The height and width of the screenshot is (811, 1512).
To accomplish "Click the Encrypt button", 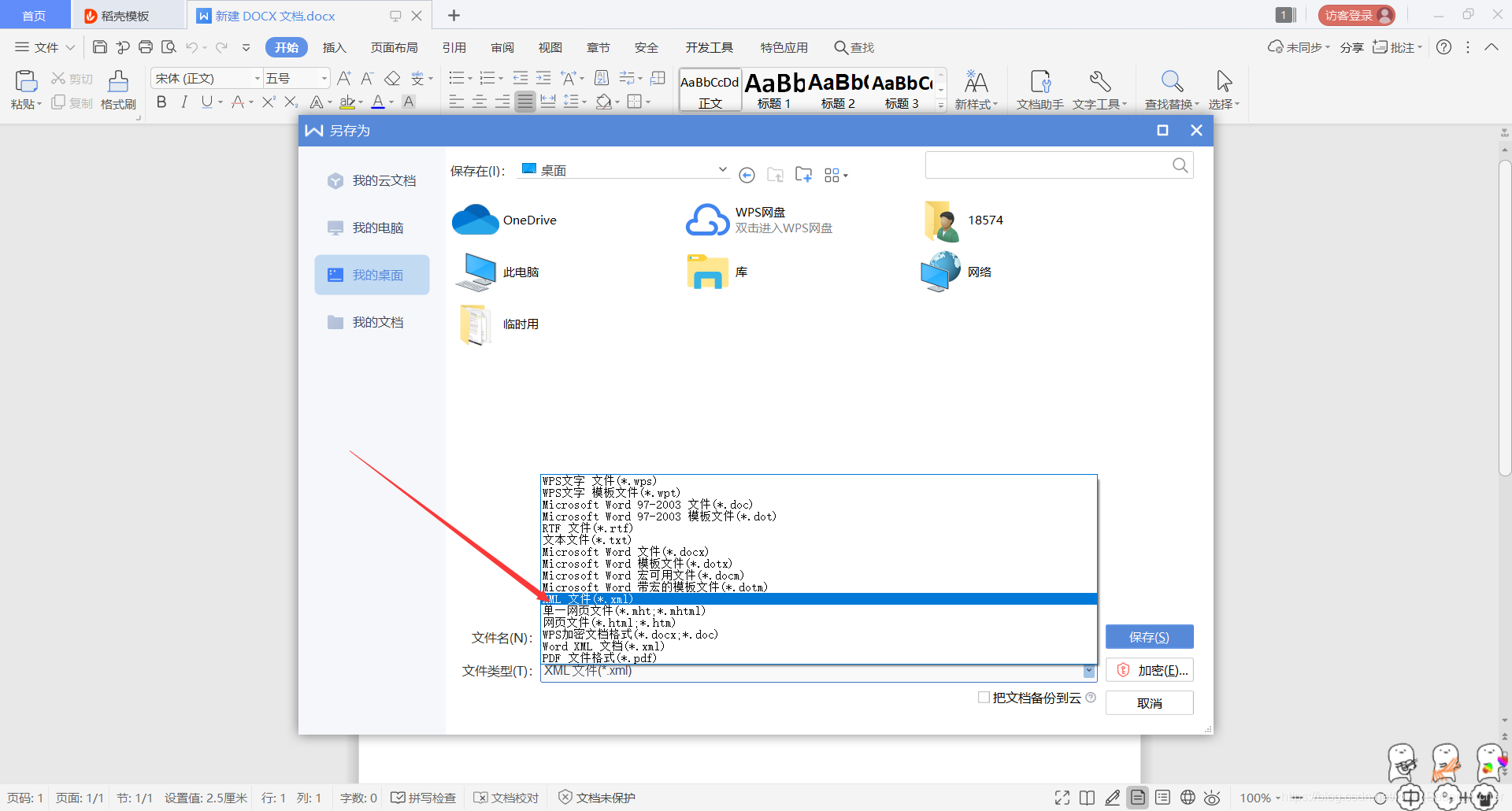I will (1149, 670).
